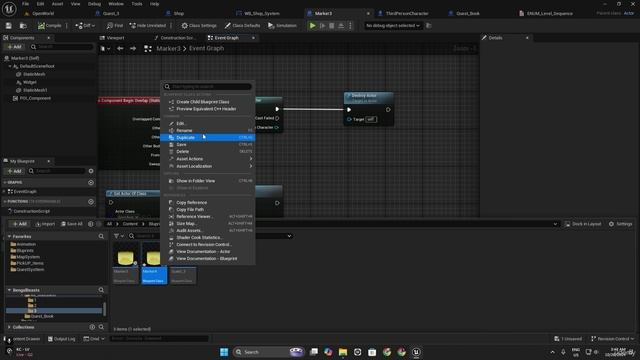Screen dimensions: 640x360
Task: Start Play in editor with green play icon
Action: pos(312,25)
